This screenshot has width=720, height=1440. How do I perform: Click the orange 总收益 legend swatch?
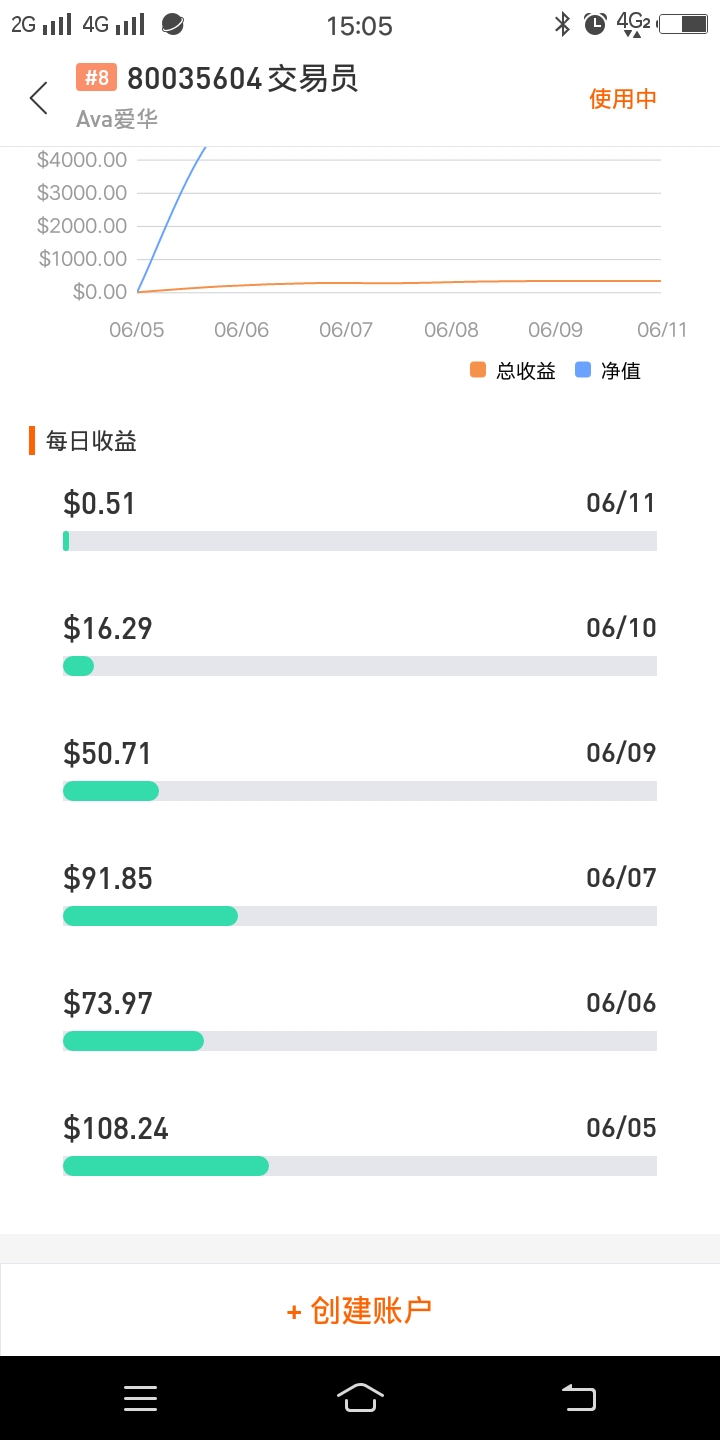478,370
